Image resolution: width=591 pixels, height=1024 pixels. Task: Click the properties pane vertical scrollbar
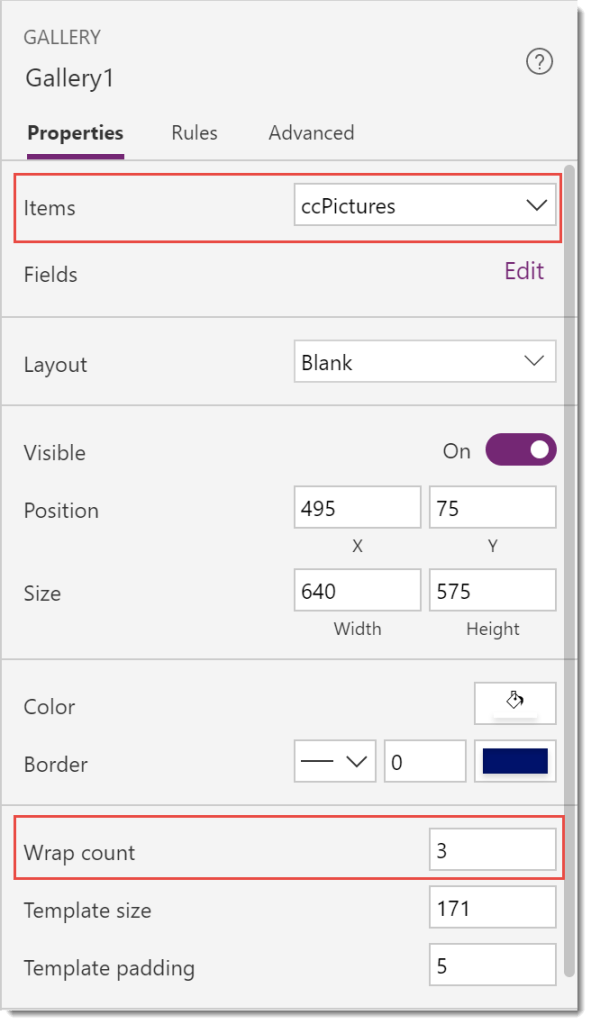569,571
